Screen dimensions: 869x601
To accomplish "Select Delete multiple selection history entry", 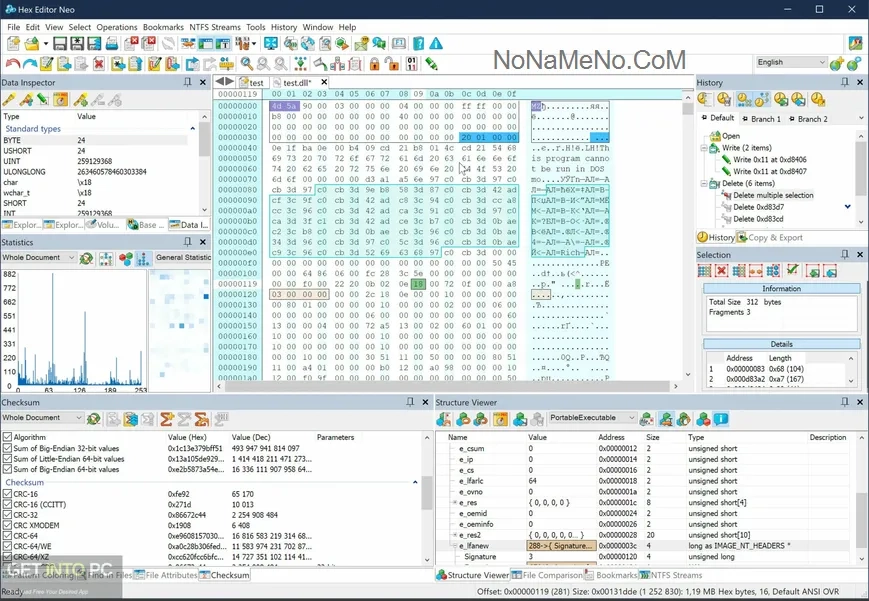I will pyautogui.click(x=773, y=195).
